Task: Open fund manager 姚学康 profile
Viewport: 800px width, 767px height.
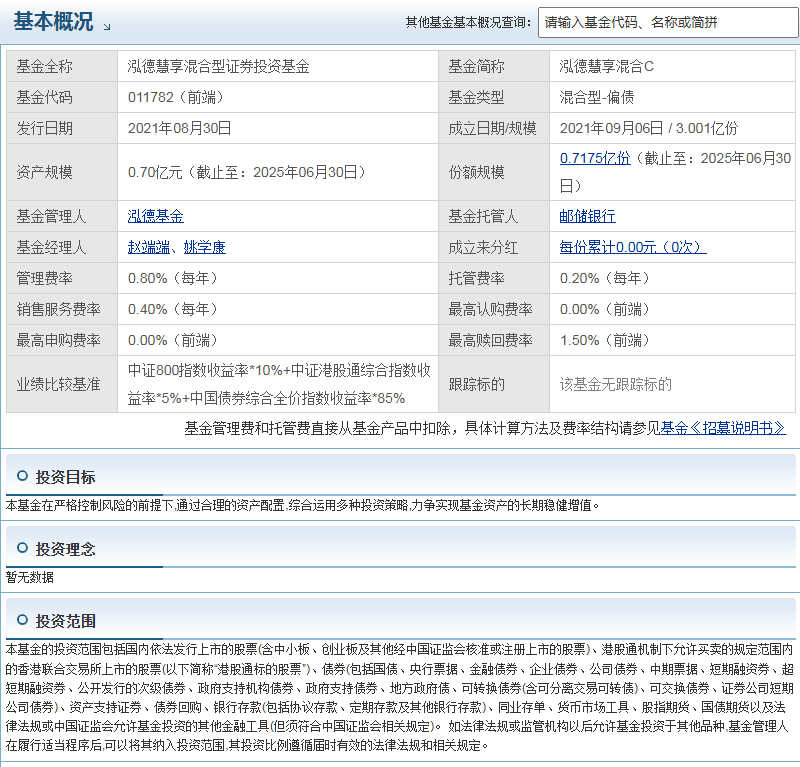Action: click(205, 248)
